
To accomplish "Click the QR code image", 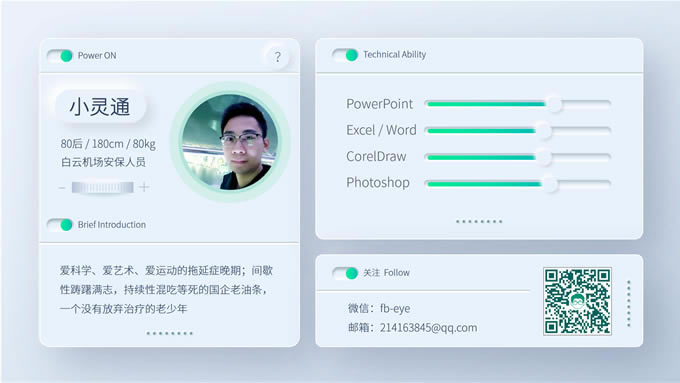I will (x=577, y=301).
